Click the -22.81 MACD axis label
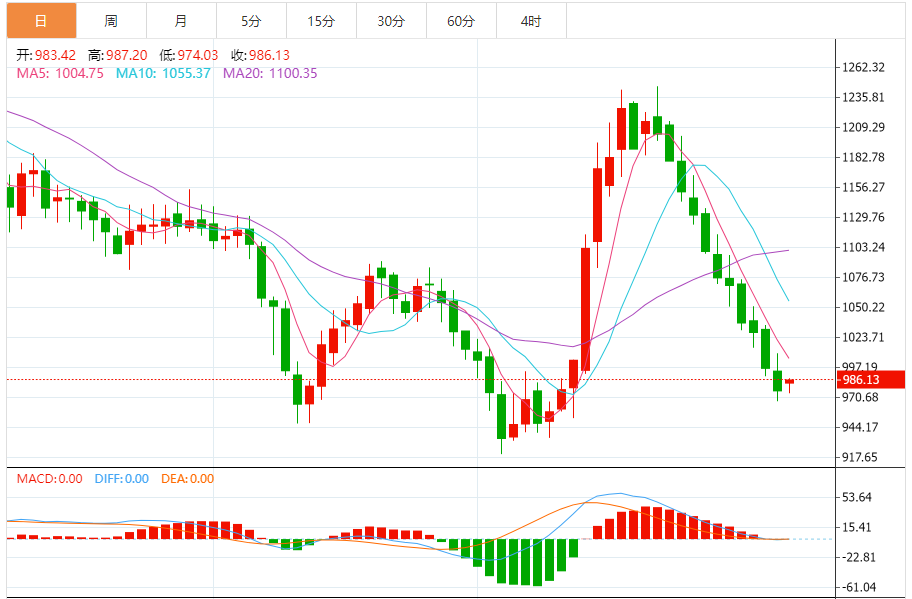 (x=858, y=557)
